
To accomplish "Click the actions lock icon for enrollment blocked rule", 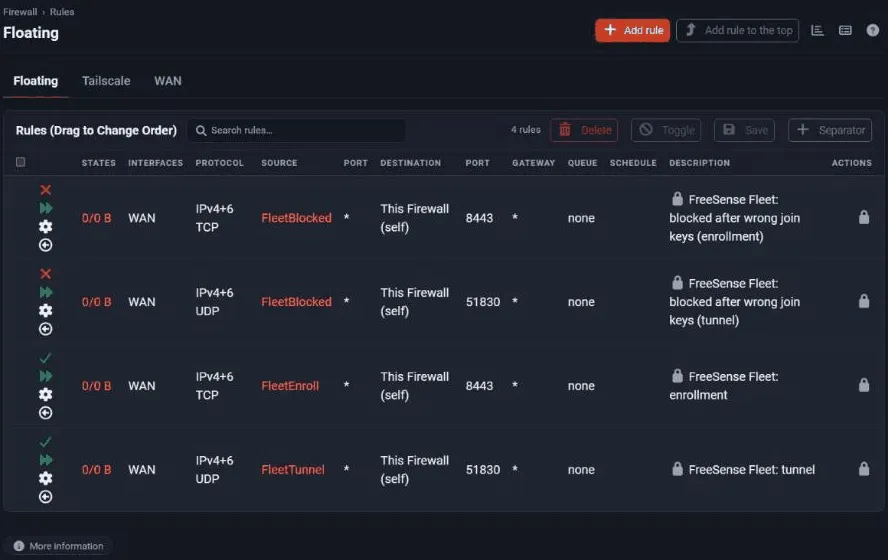I will (x=864, y=217).
